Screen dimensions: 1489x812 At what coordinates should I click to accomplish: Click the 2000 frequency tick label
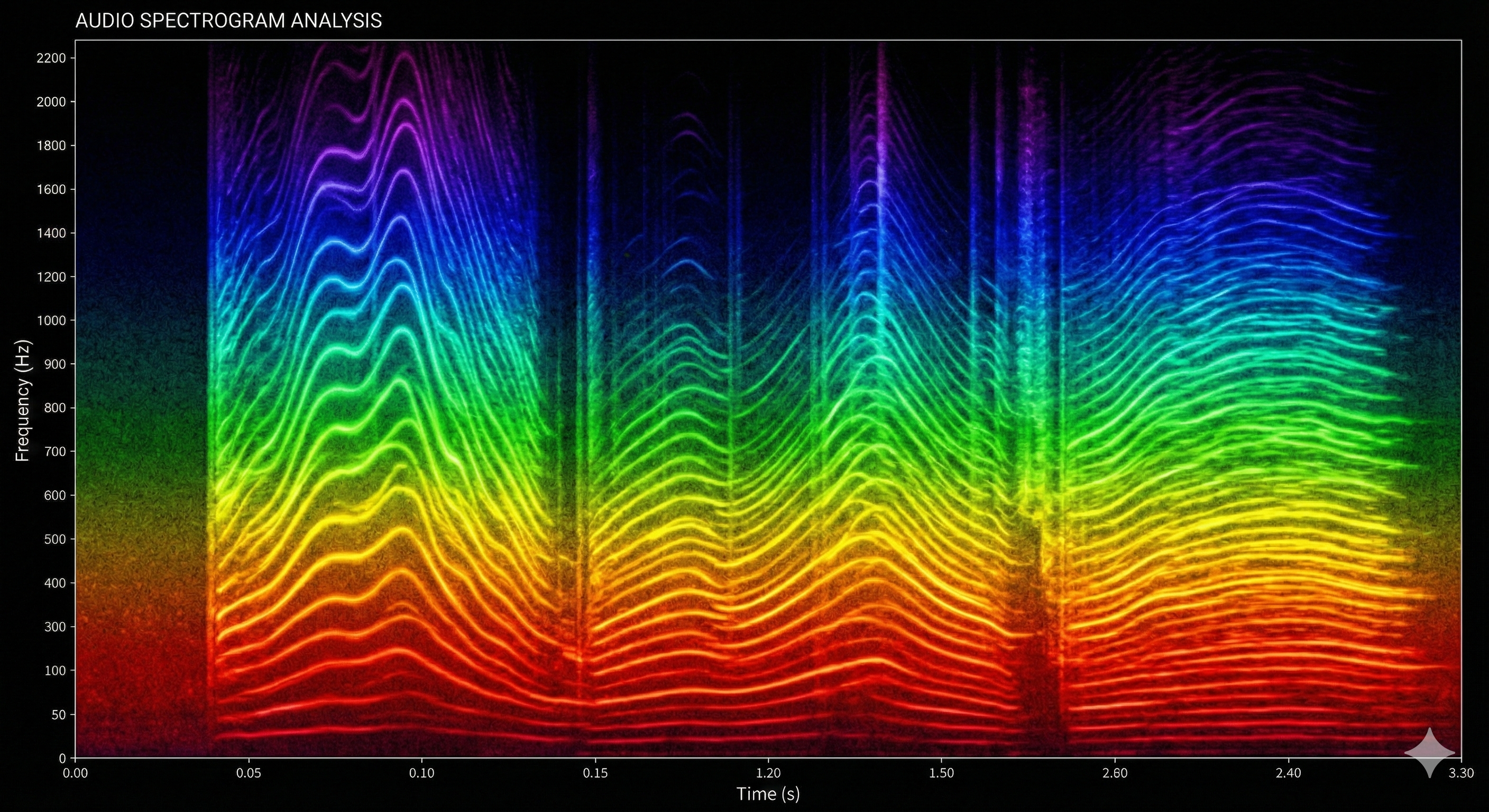click(x=51, y=101)
